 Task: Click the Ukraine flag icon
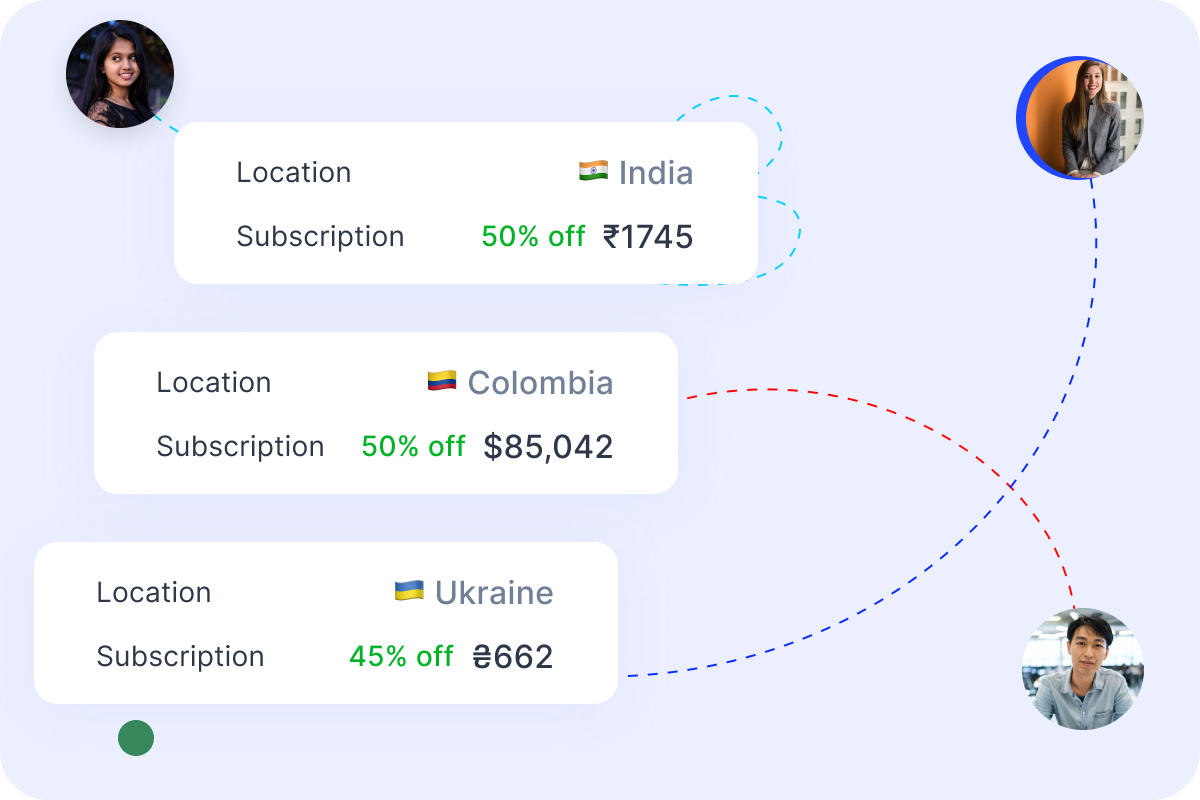[x=409, y=591]
